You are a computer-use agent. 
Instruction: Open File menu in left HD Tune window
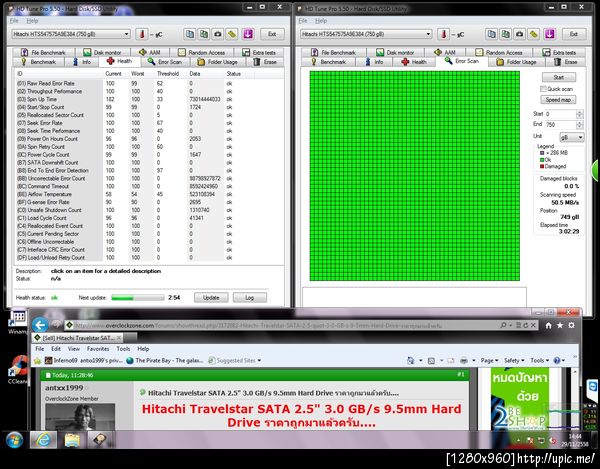[x=14, y=21]
